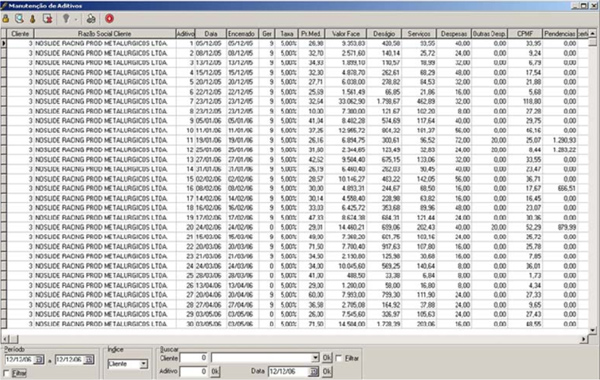The image size is (600, 380).
Task: Click the document with red X icon
Action: [47, 18]
